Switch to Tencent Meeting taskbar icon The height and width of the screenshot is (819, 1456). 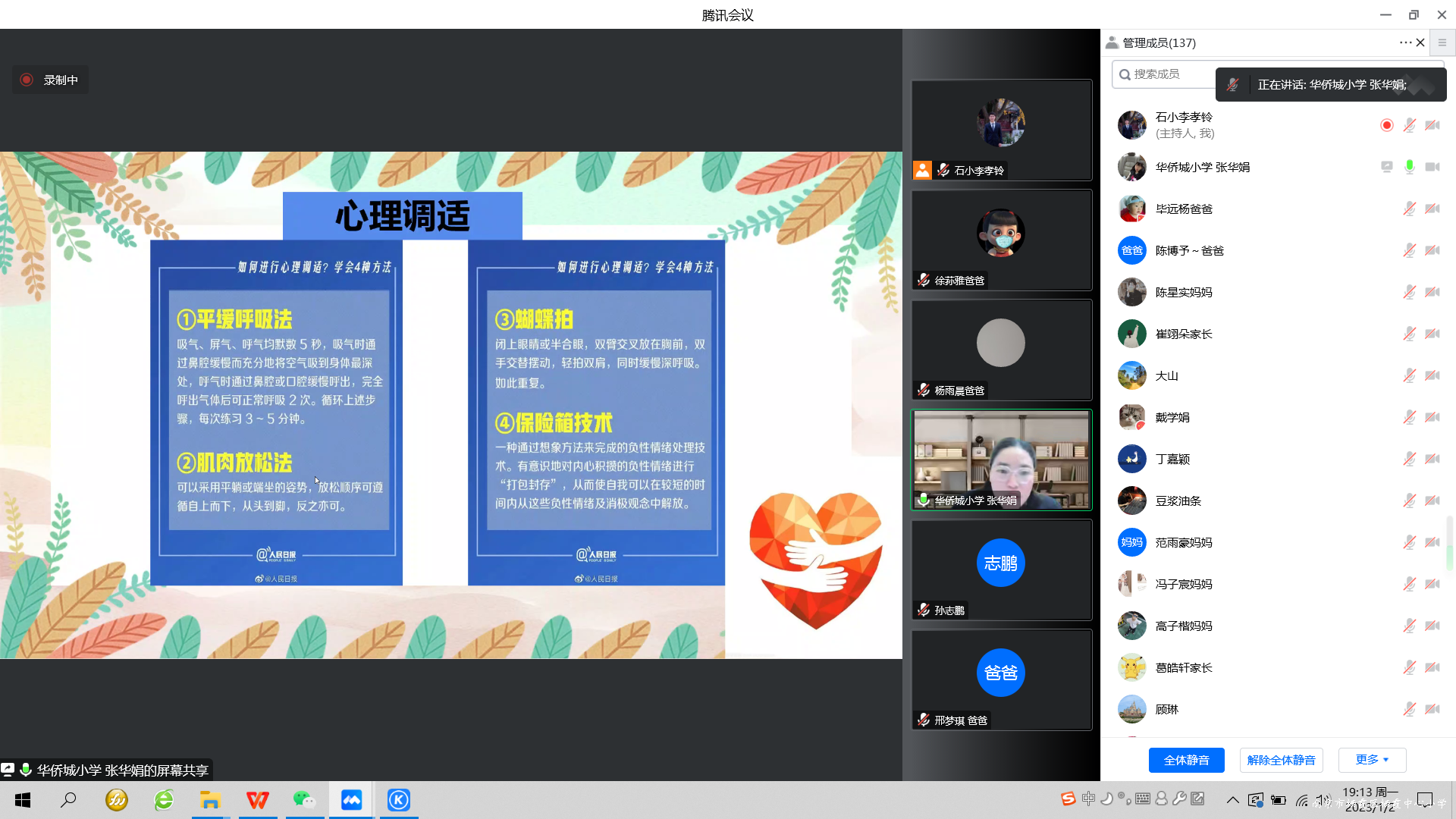351,800
